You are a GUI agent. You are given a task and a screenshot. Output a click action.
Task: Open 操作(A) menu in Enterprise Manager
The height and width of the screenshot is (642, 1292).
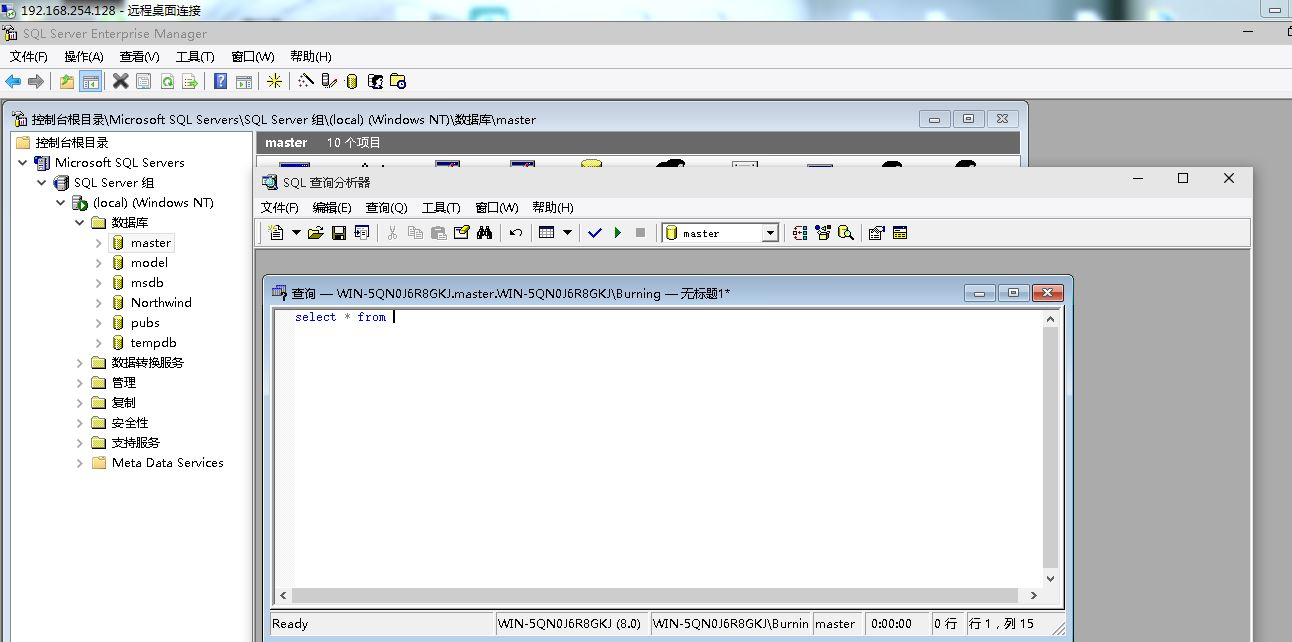coord(84,57)
